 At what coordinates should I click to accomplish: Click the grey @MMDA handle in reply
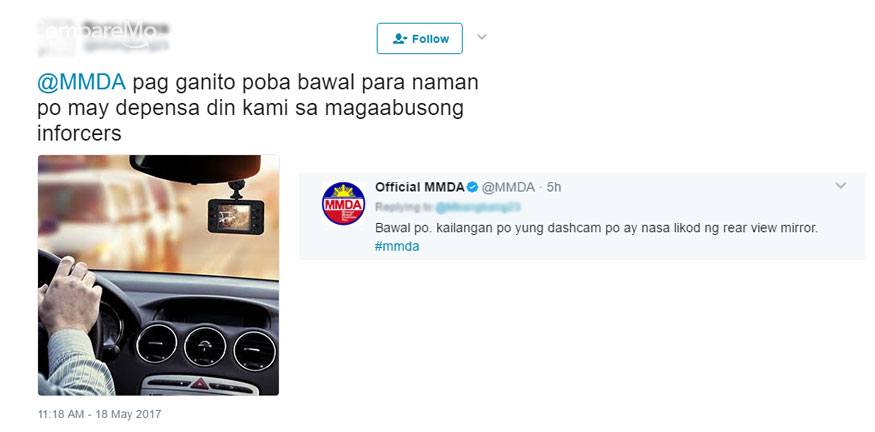pyautogui.click(x=508, y=187)
